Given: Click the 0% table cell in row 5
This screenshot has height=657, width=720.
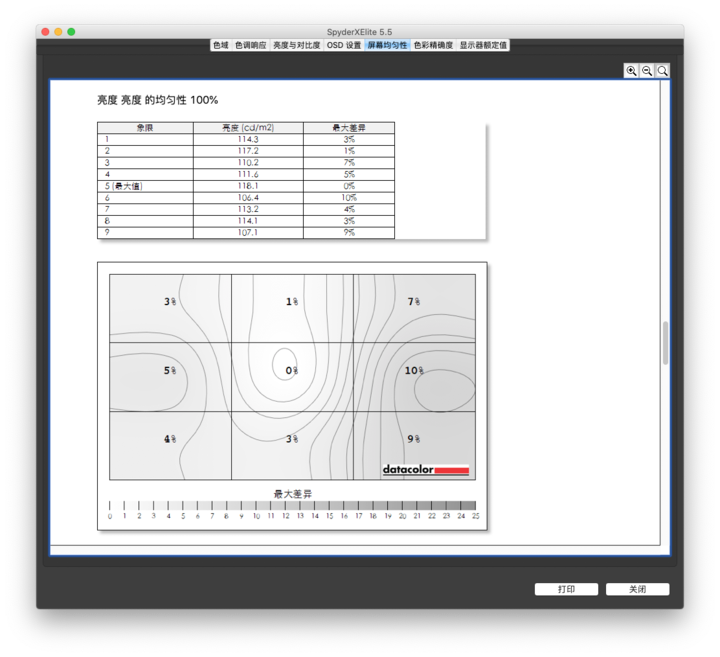Looking at the screenshot, I should tap(349, 186).
